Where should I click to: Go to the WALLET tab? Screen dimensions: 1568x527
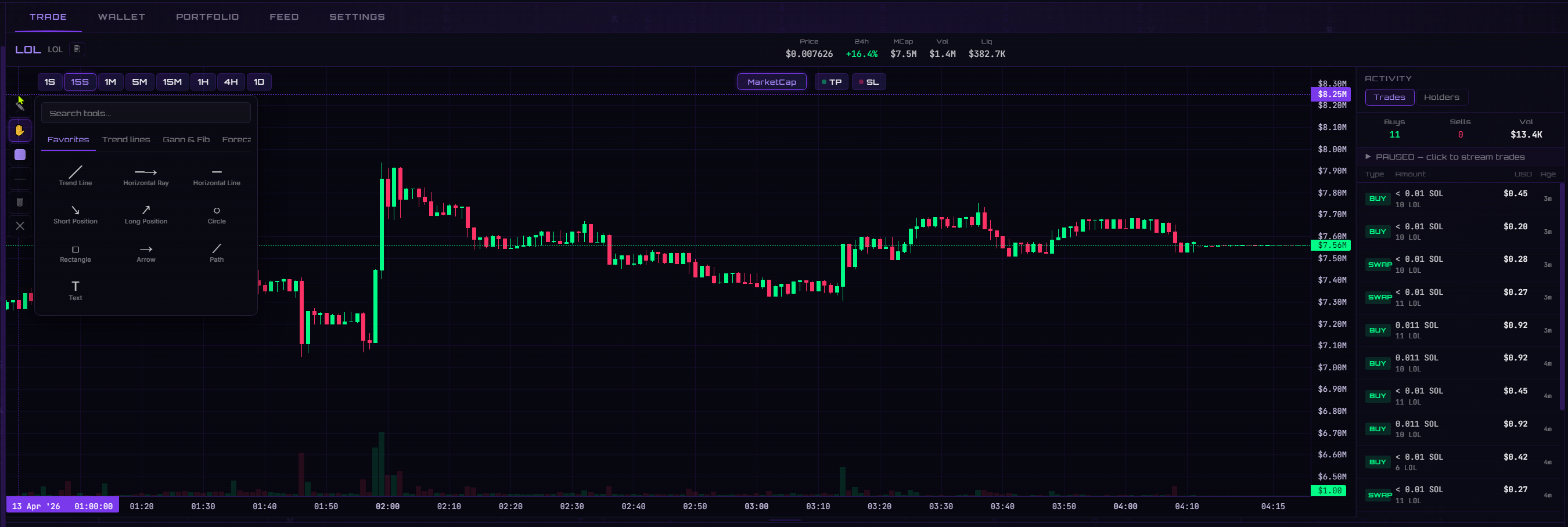coord(122,16)
